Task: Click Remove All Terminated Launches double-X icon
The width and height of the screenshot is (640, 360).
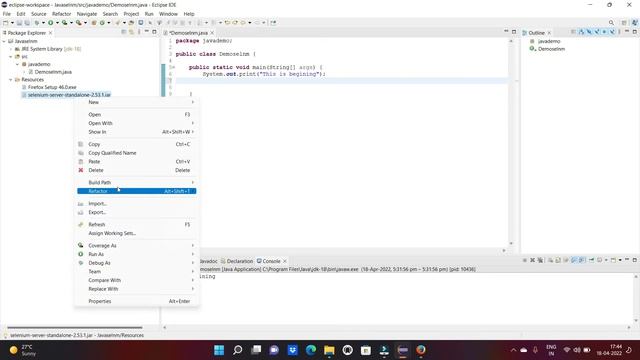Action: (540, 260)
